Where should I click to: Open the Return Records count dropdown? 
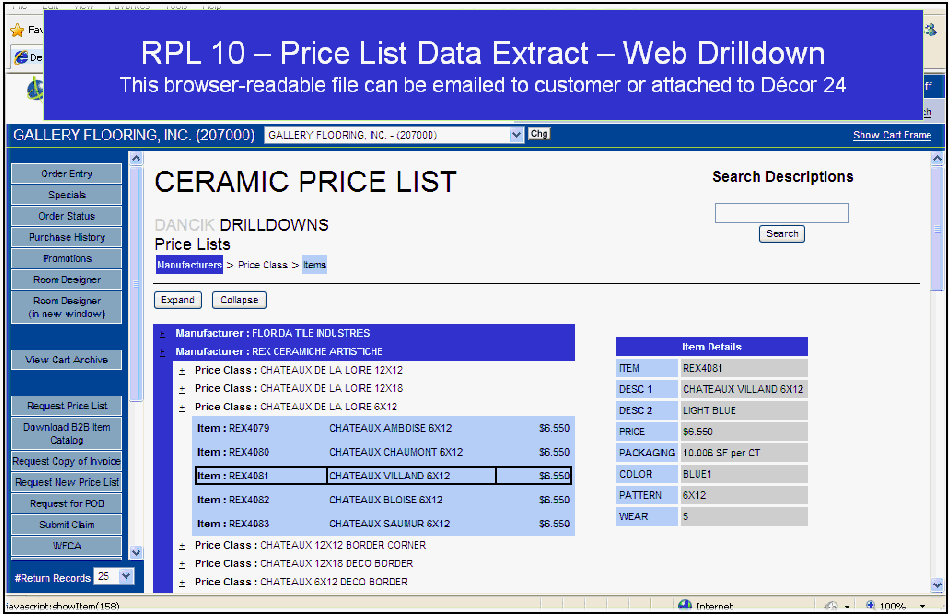click(125, 576)
